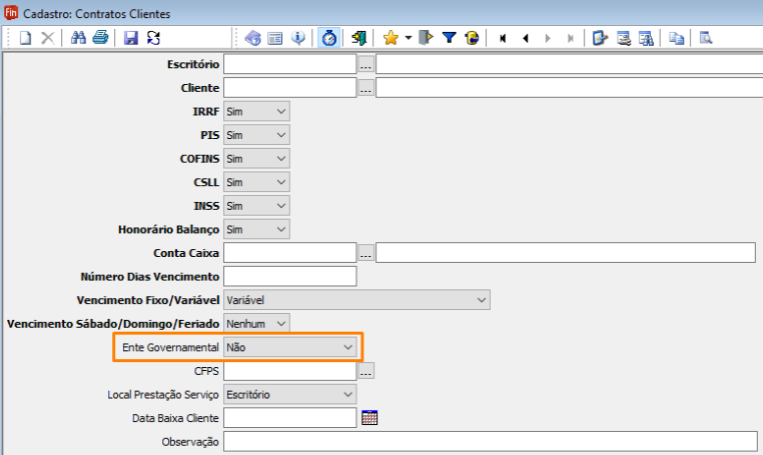Viewport: 763px width, 455px height.
Task: Click the Observação text field
Action: coord(490,442)
